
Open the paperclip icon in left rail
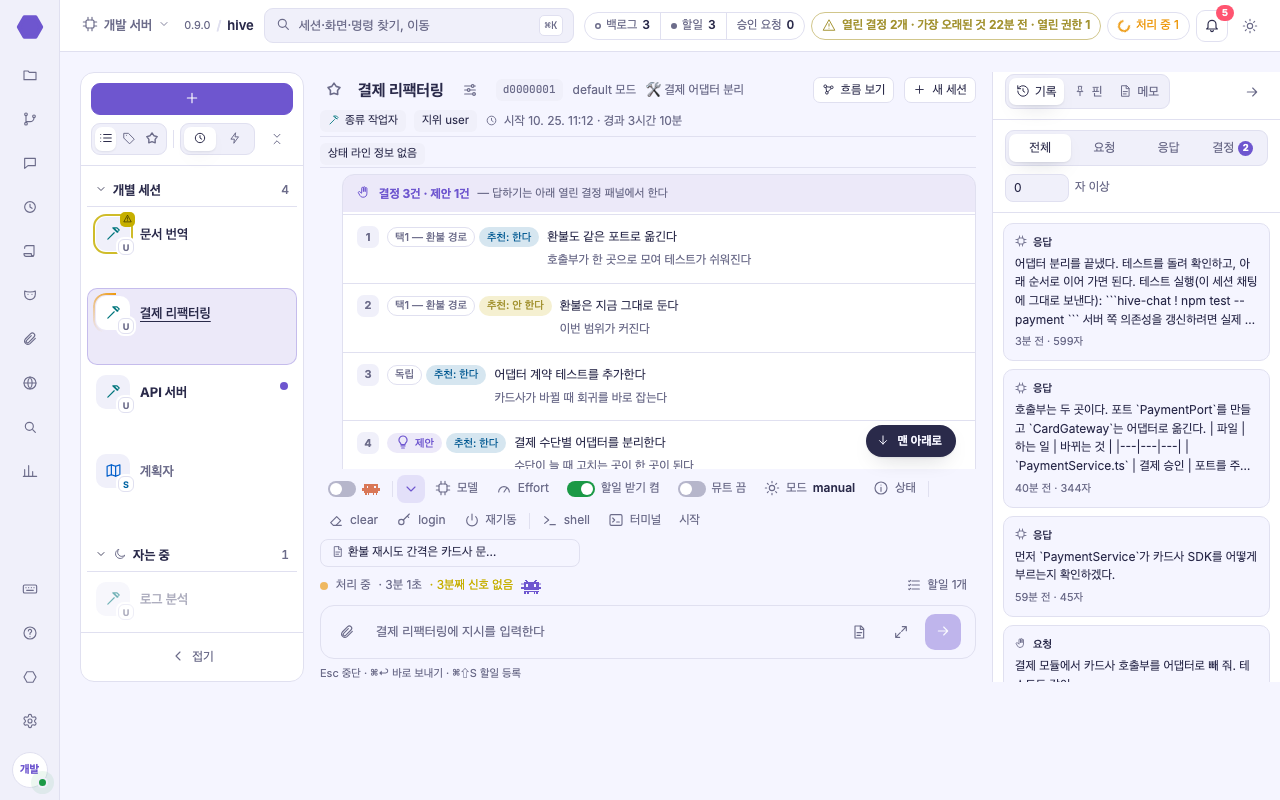tap(30, 339)
